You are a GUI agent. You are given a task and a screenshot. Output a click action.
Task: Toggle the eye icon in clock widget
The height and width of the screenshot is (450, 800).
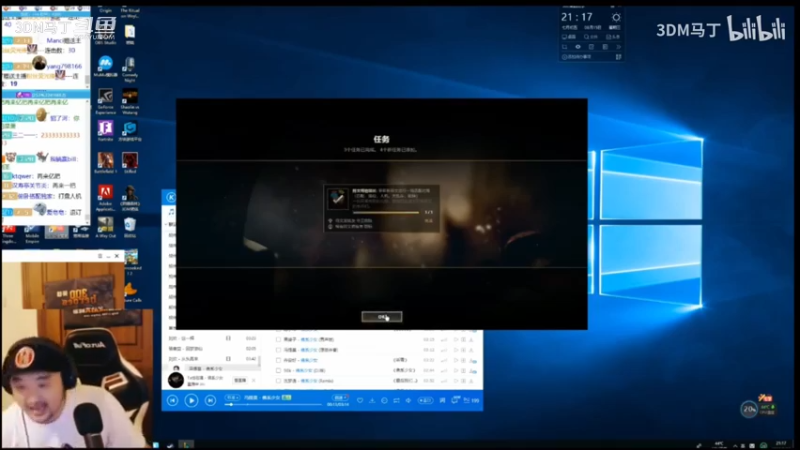coord(578,47)
